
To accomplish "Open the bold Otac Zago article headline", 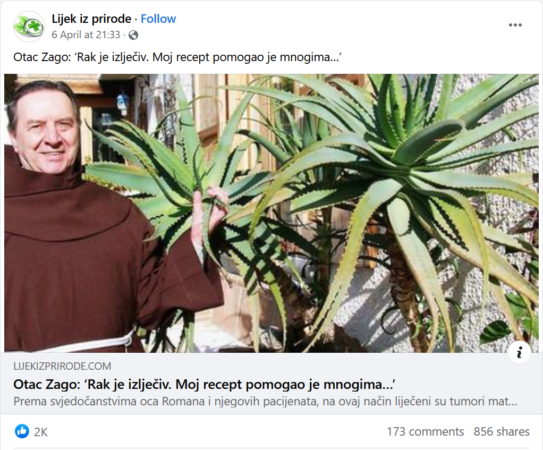I will click(204, 385).
